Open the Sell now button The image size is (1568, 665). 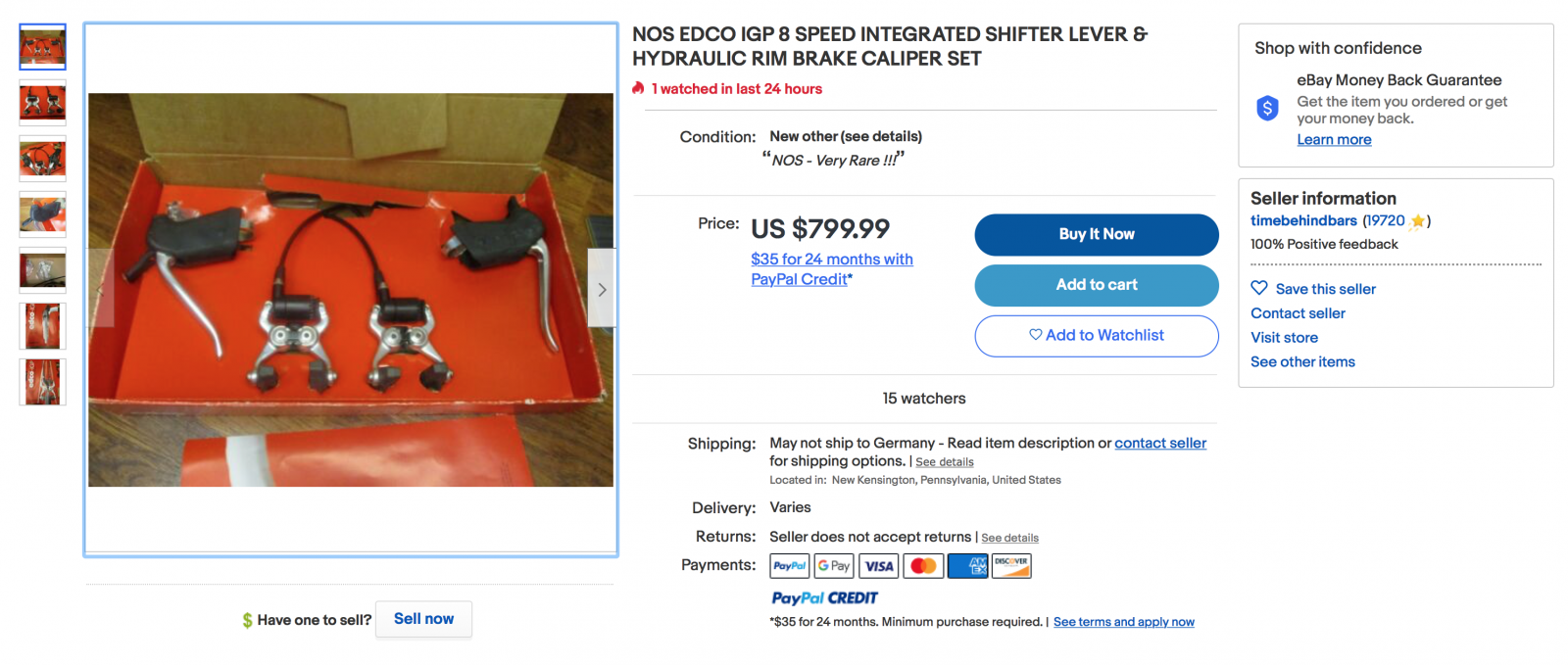[423, 619]
